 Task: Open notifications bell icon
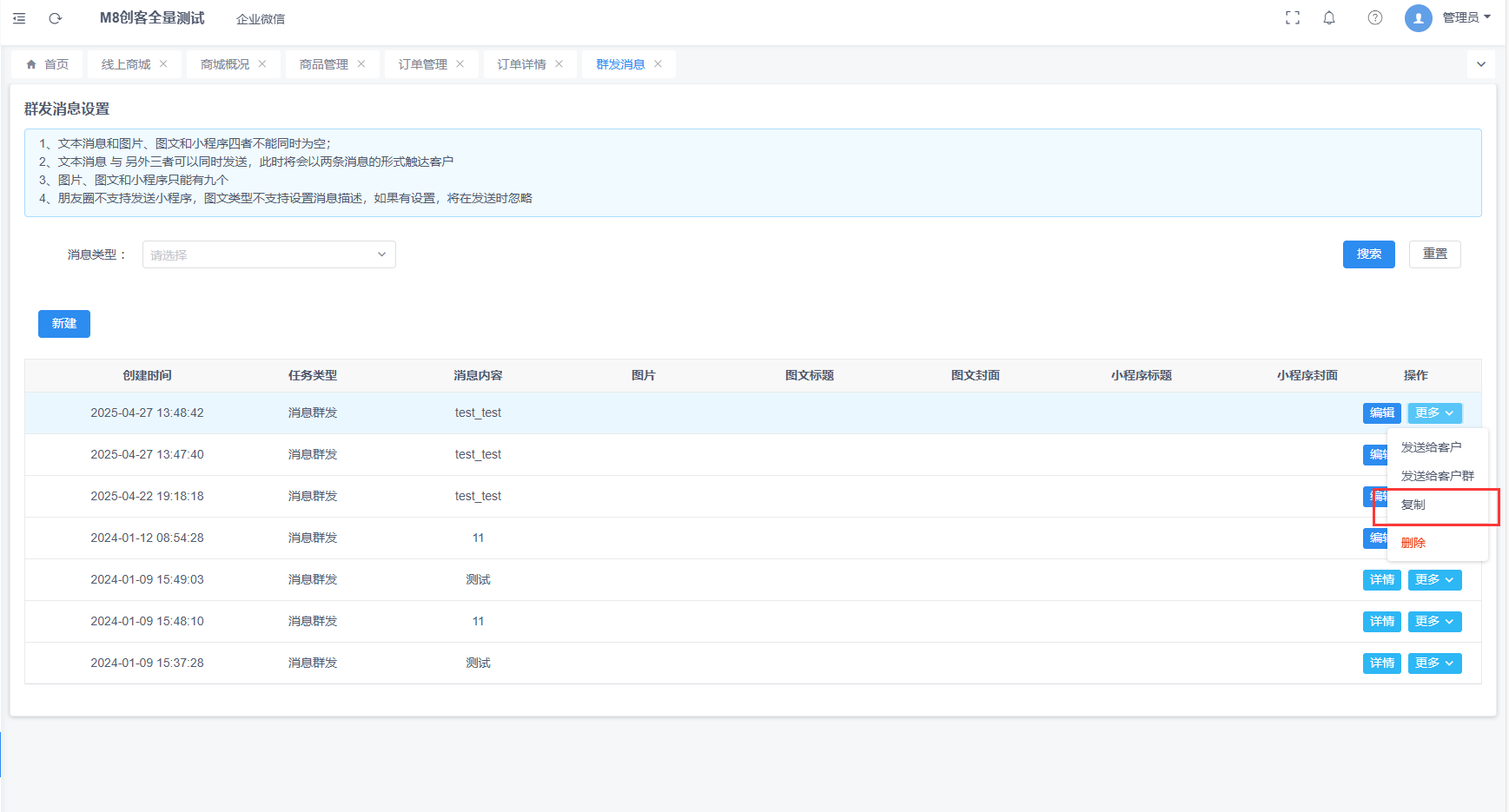click(1328, 18)
